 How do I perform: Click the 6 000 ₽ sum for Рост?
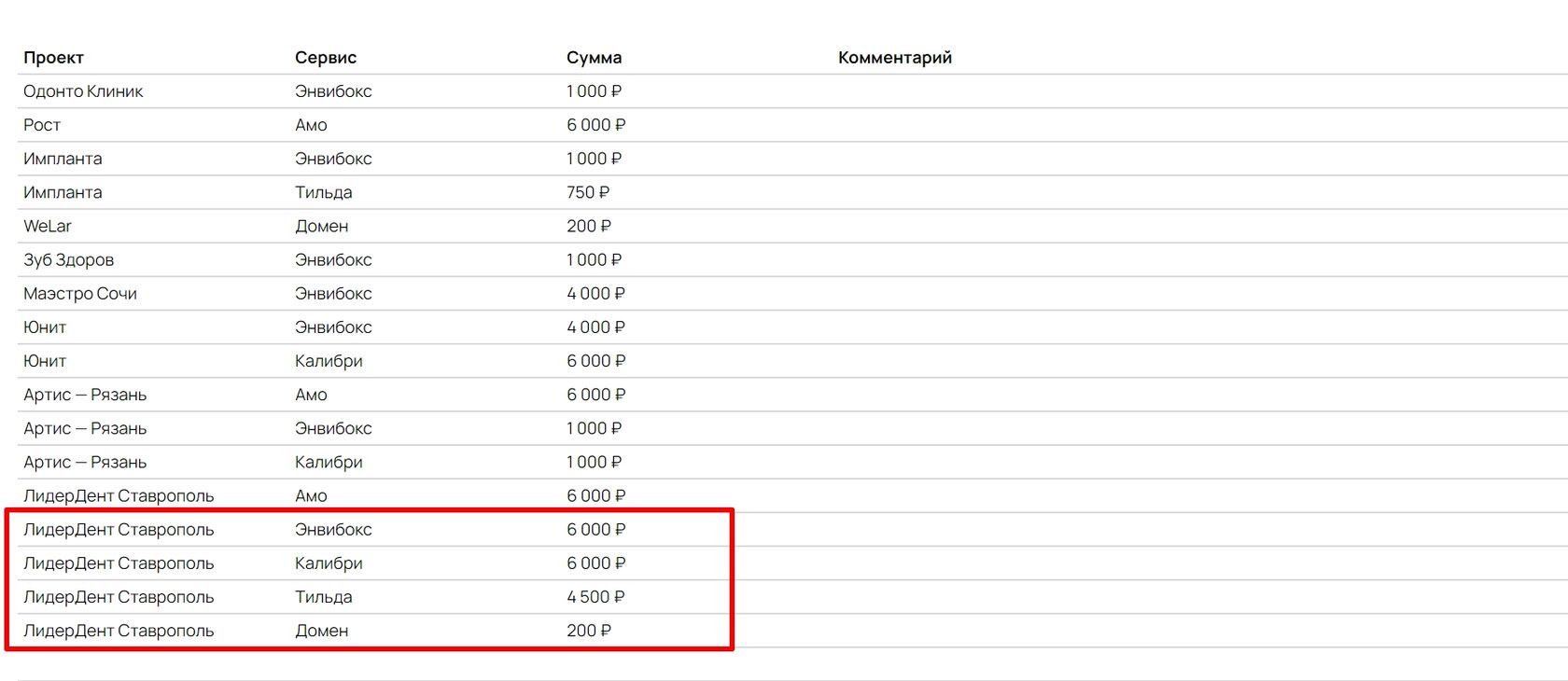click(x=595, y=125)
